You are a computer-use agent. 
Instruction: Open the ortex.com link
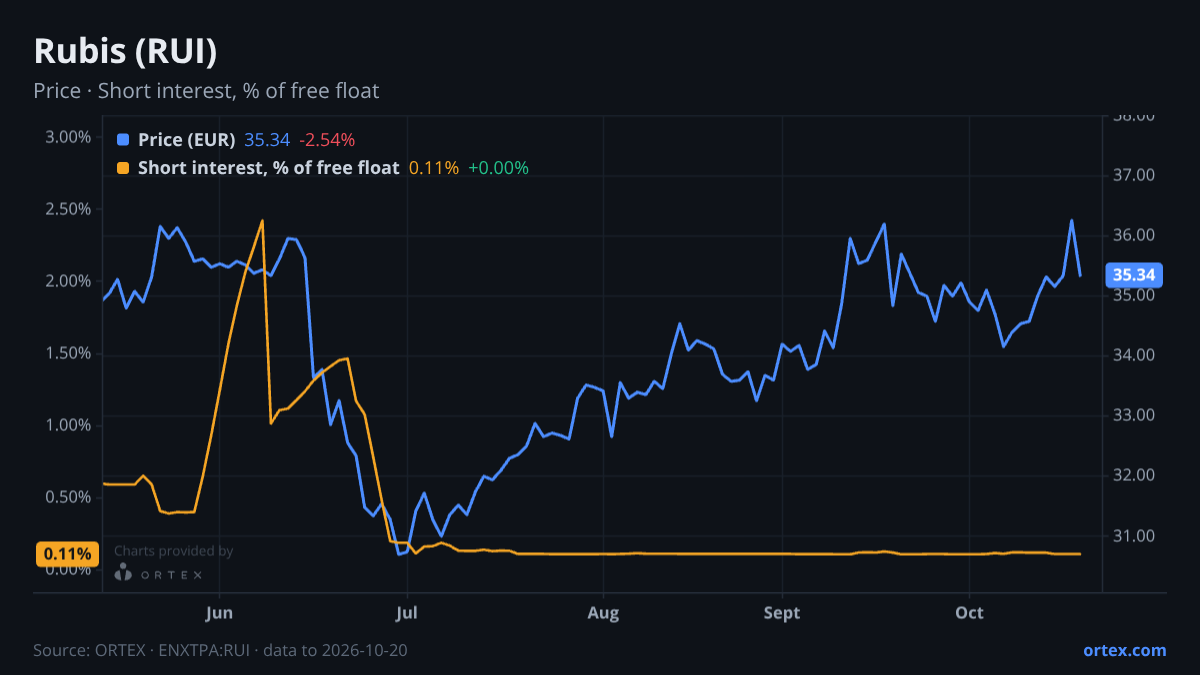(1124, 650)
